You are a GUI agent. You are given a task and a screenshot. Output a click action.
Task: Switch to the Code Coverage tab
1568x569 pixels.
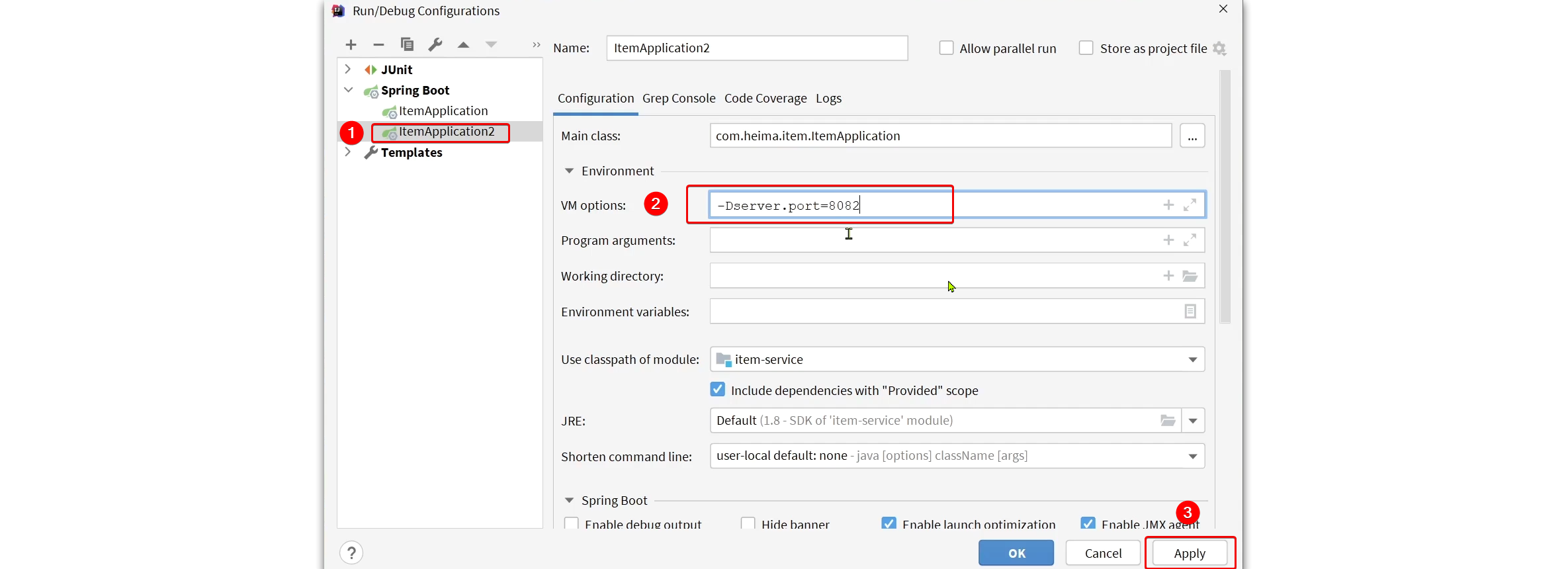[765, 98]
